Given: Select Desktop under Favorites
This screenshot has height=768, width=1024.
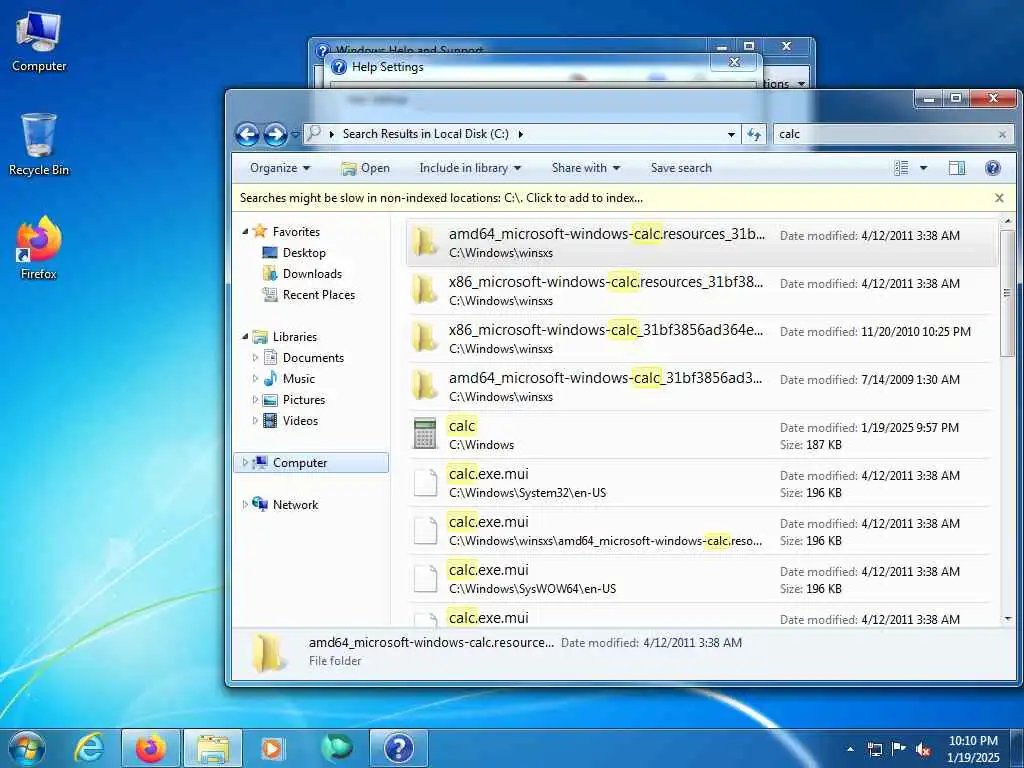Looking at the screenshot, I should [304, 253].
